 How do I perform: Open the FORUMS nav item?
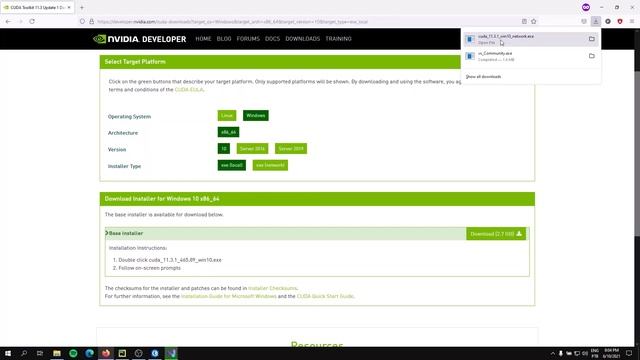click(x=248, y=39)
